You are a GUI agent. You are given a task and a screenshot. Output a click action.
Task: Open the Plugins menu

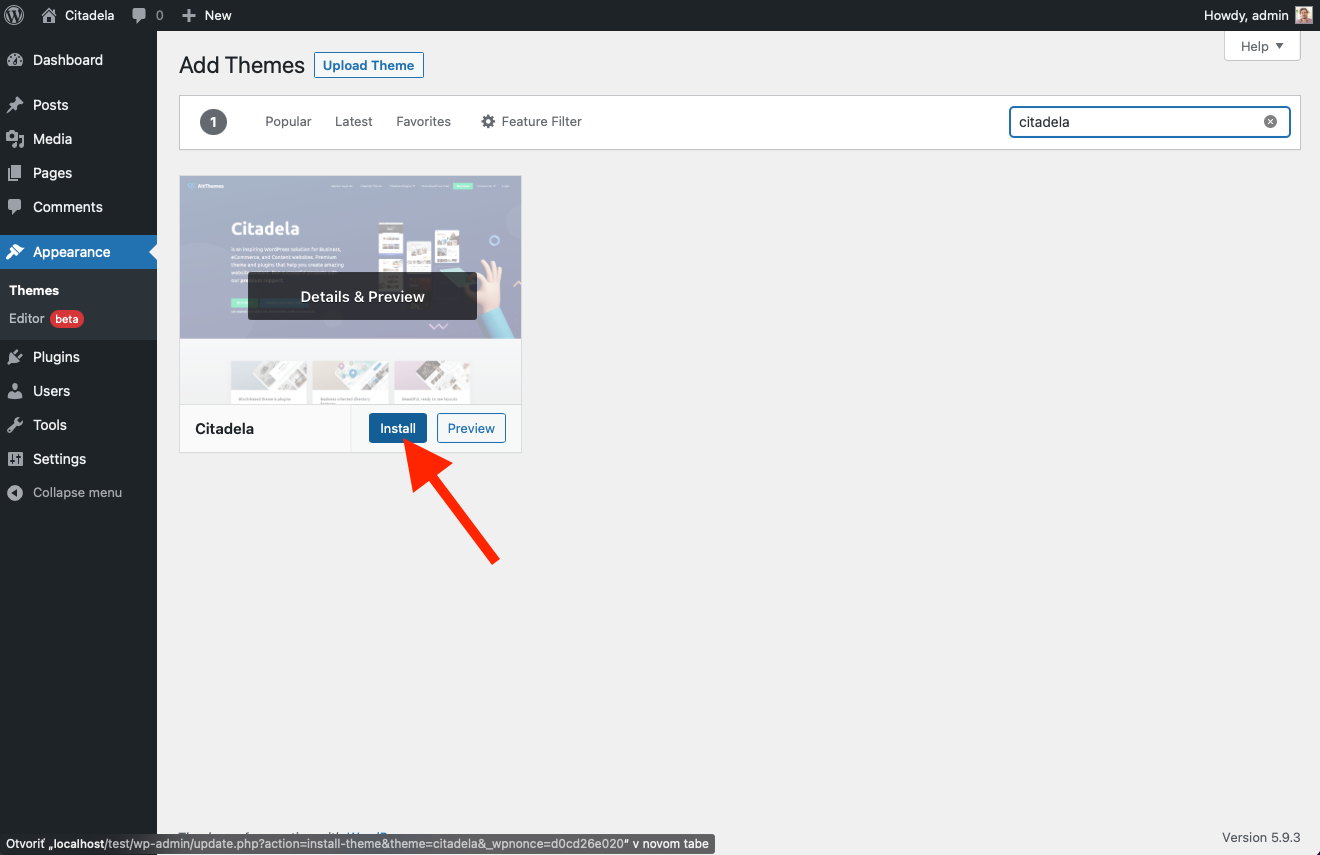click(x=56, y=357)
